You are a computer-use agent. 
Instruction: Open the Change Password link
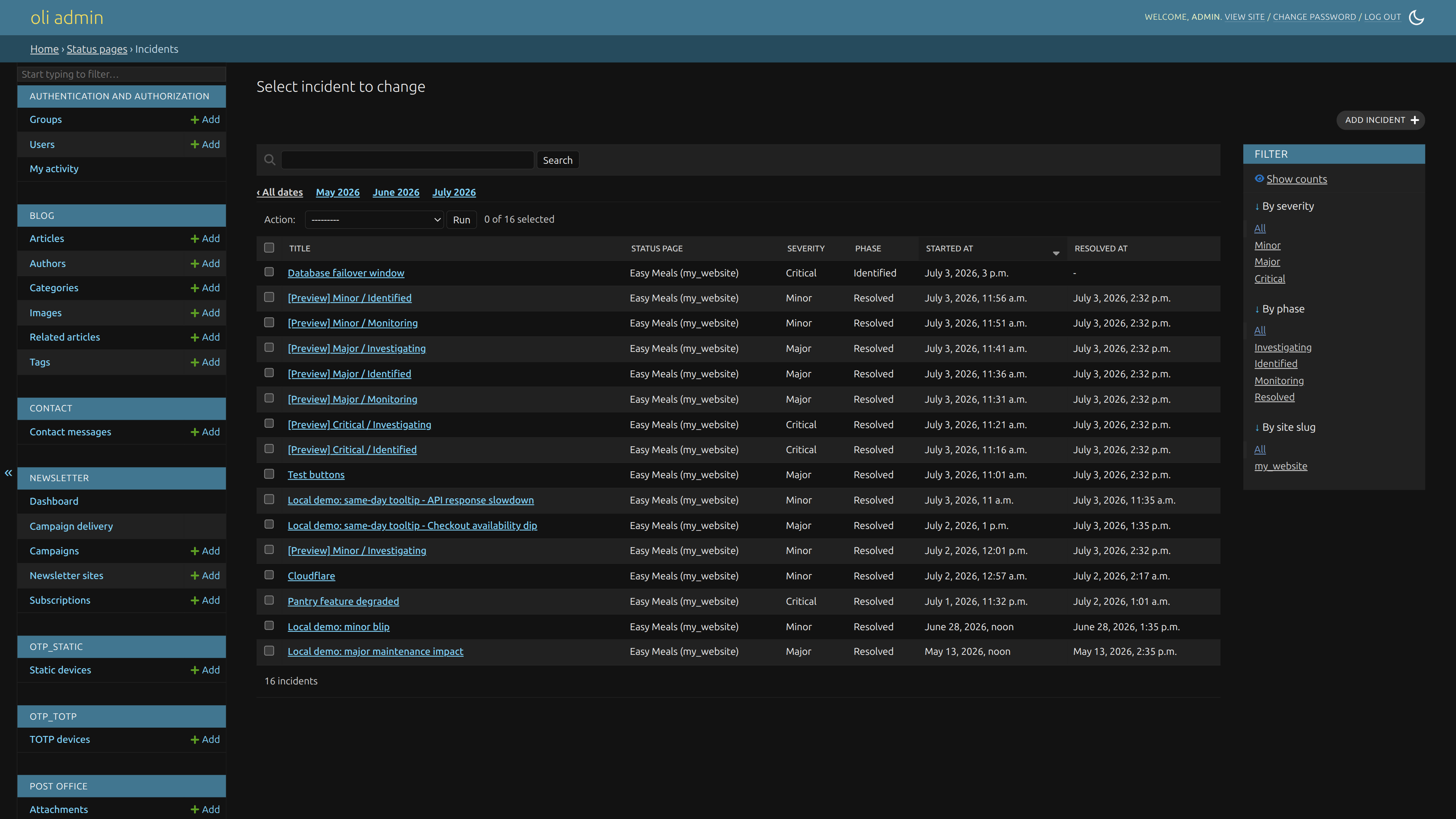(x=1314, y=17)
